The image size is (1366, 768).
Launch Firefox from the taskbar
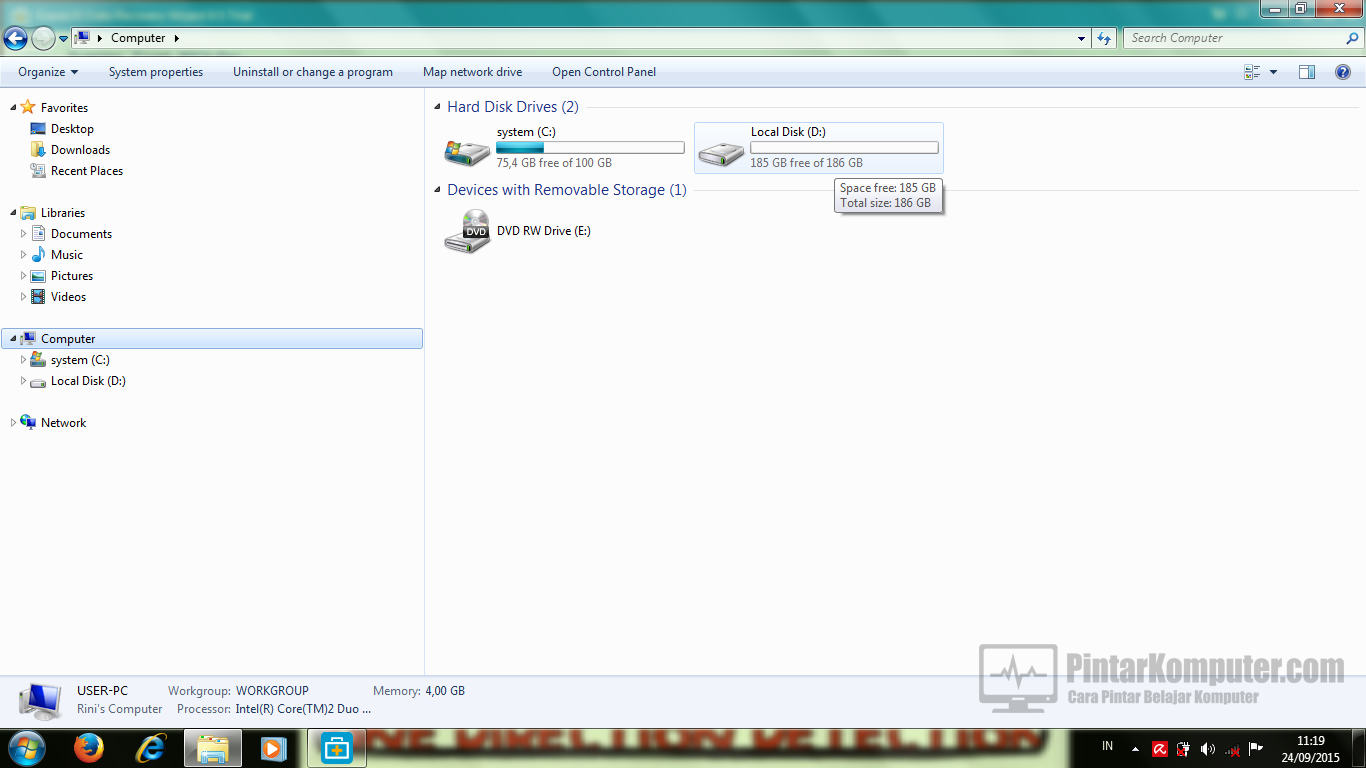tap(88, 747)
